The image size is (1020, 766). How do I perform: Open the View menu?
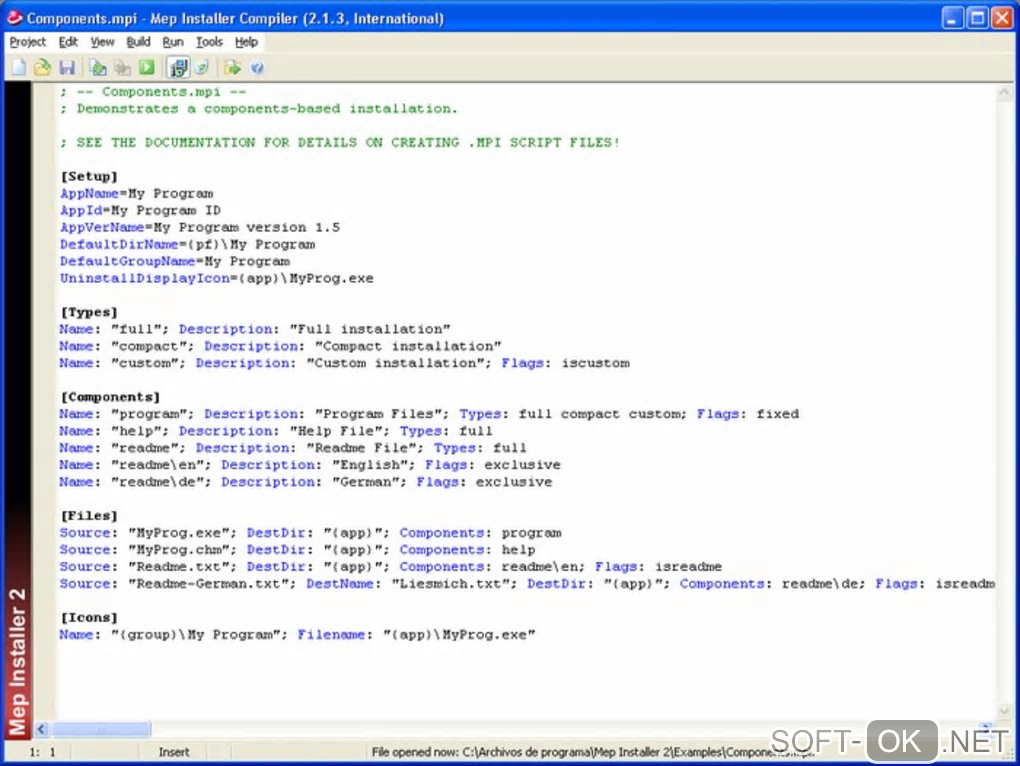click(x=102, y=42)
